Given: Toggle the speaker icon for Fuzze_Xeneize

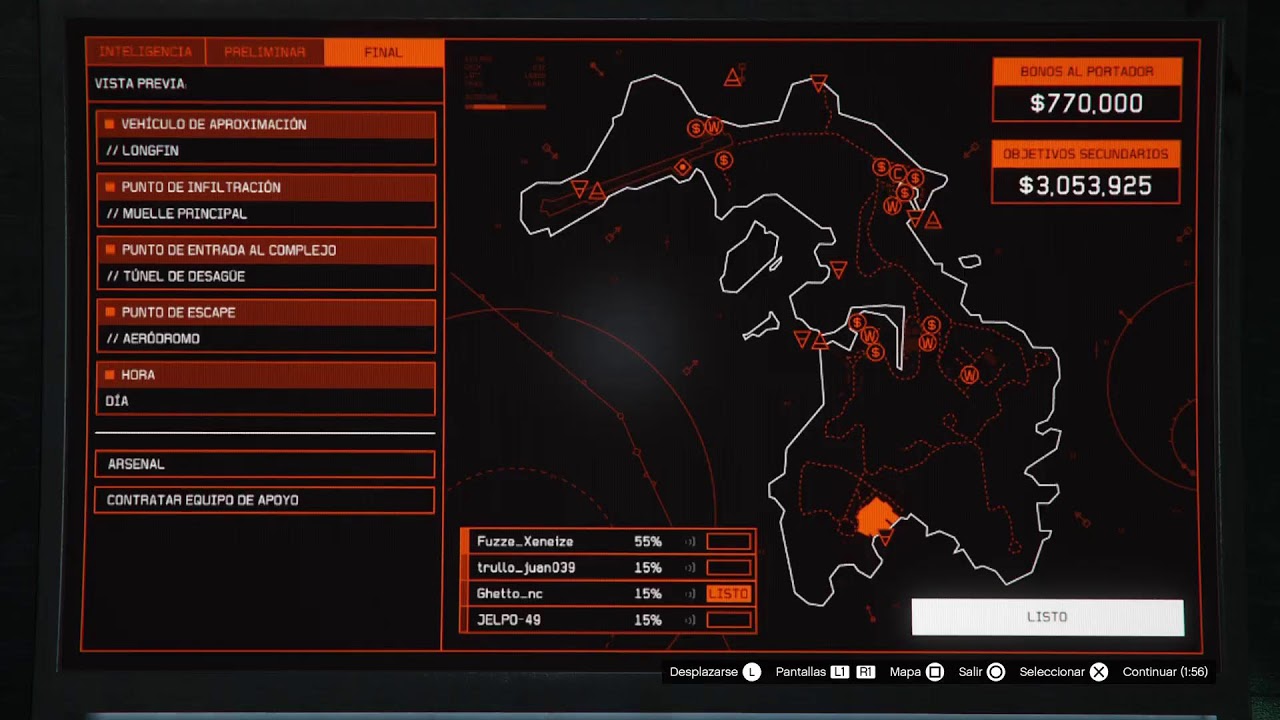Looking at the screenshot, I should pos(690,542).
